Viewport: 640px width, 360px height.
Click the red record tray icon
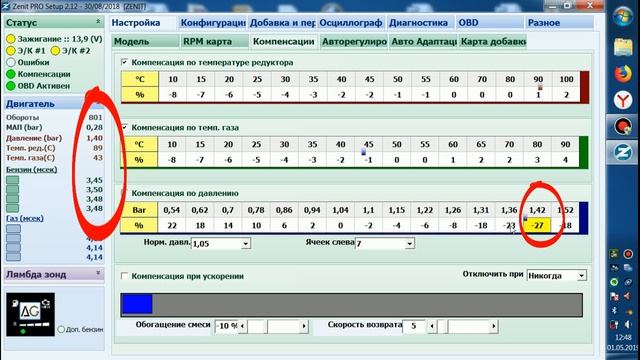click(628, 254)
